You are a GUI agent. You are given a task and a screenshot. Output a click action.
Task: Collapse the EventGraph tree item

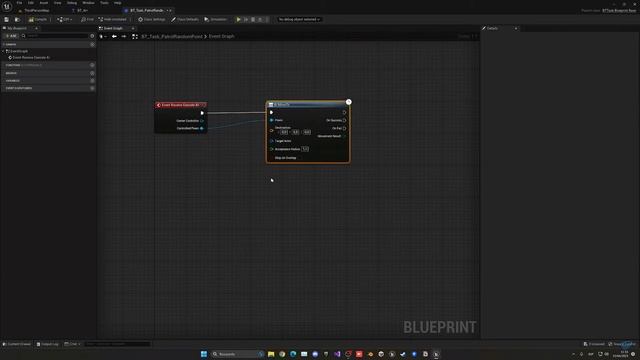[4, 51]
